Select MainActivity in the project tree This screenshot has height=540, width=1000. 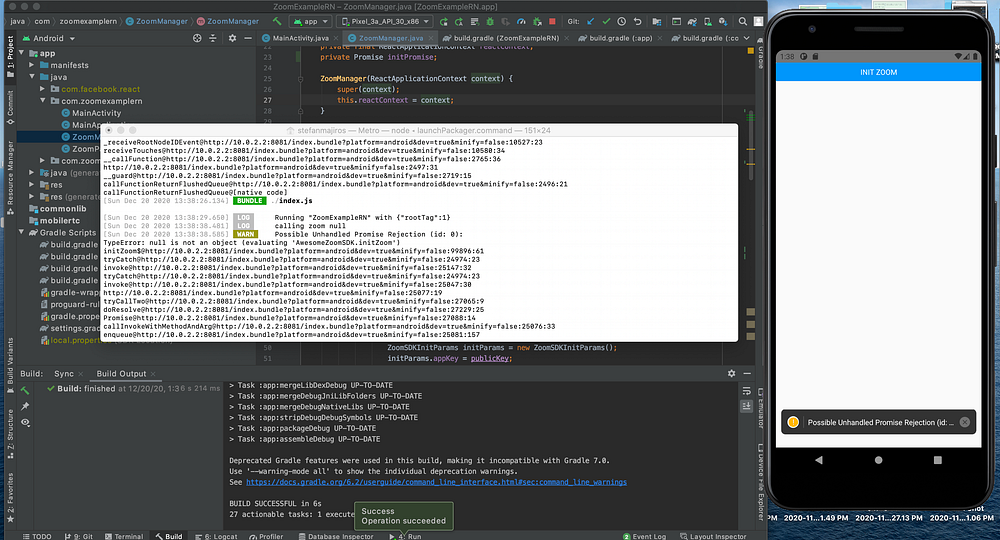point(91,113)
